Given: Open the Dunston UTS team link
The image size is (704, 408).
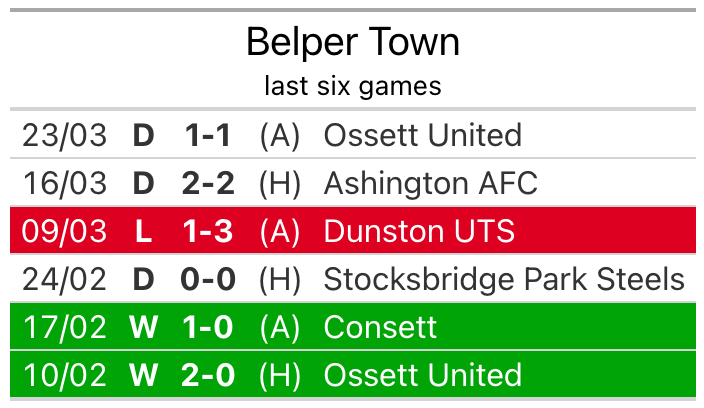Looking at the screenshot, I should (419, 231).
